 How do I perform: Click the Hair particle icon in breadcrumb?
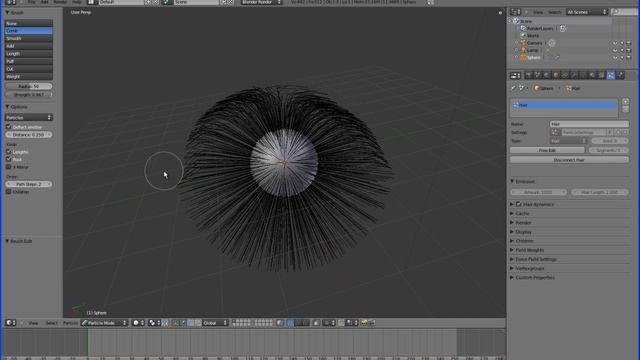(568, 88)
